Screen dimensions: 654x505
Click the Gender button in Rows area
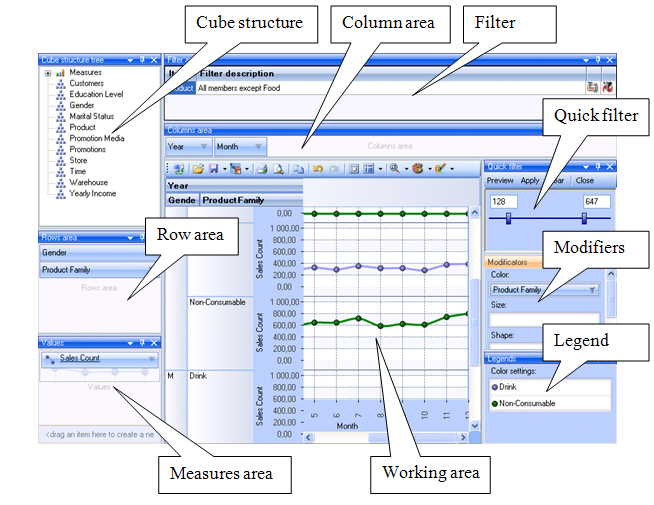(93, 253)
